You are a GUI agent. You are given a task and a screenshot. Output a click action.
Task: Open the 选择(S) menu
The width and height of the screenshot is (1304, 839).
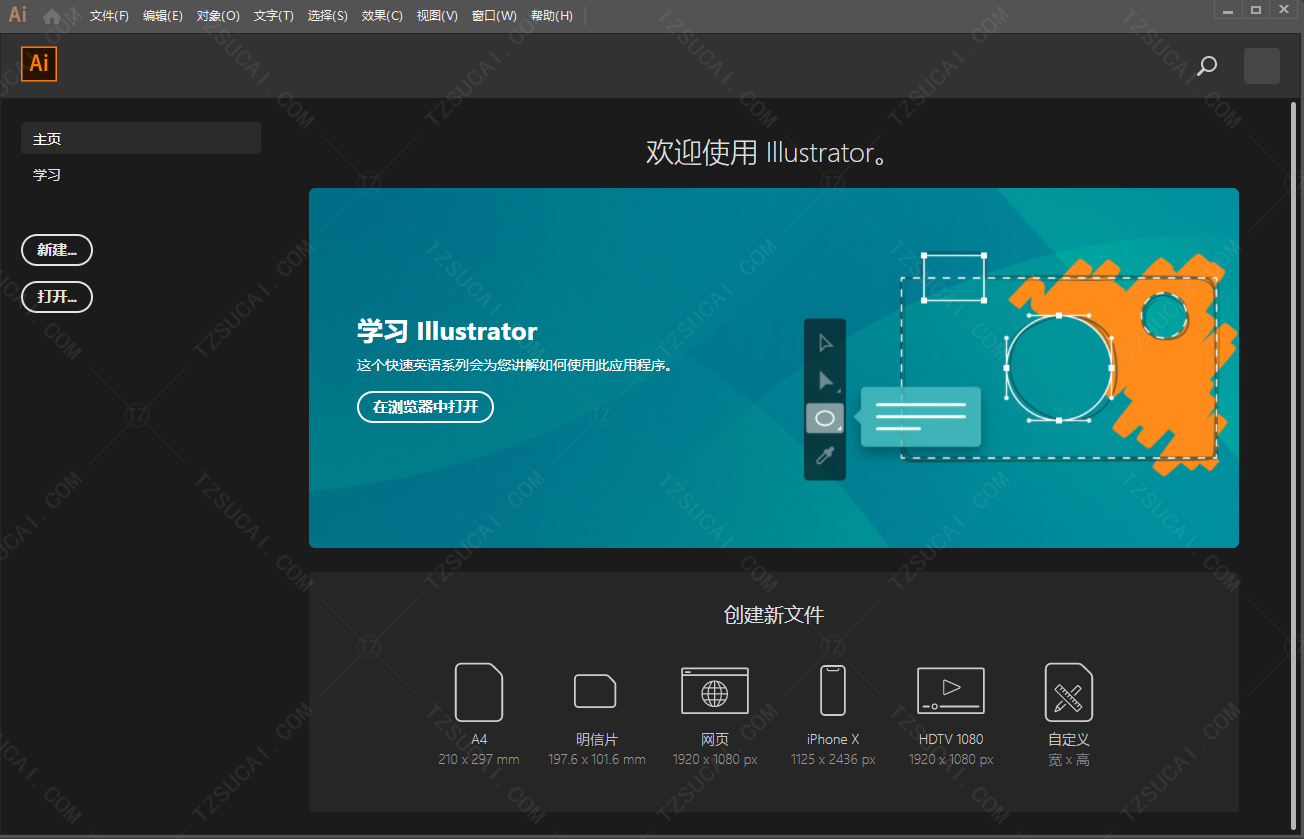click(328, 16)
